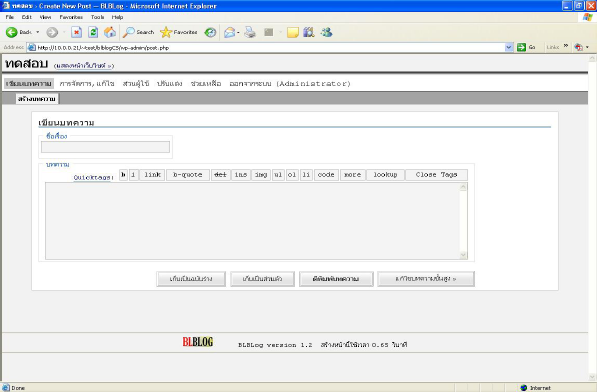
Task: Click the Internet zone globe icon
Action: pyautogui.click(x=524, y=387)
